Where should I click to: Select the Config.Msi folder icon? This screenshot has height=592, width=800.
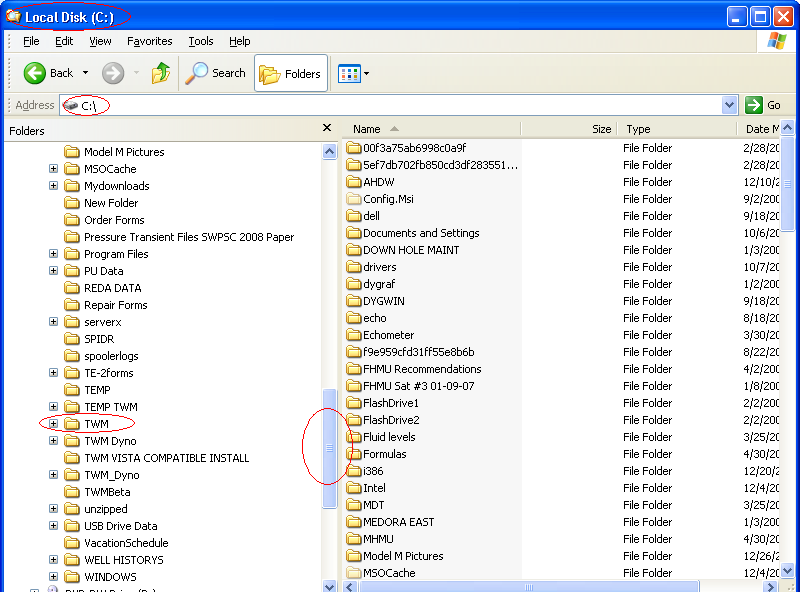[354, 199]
